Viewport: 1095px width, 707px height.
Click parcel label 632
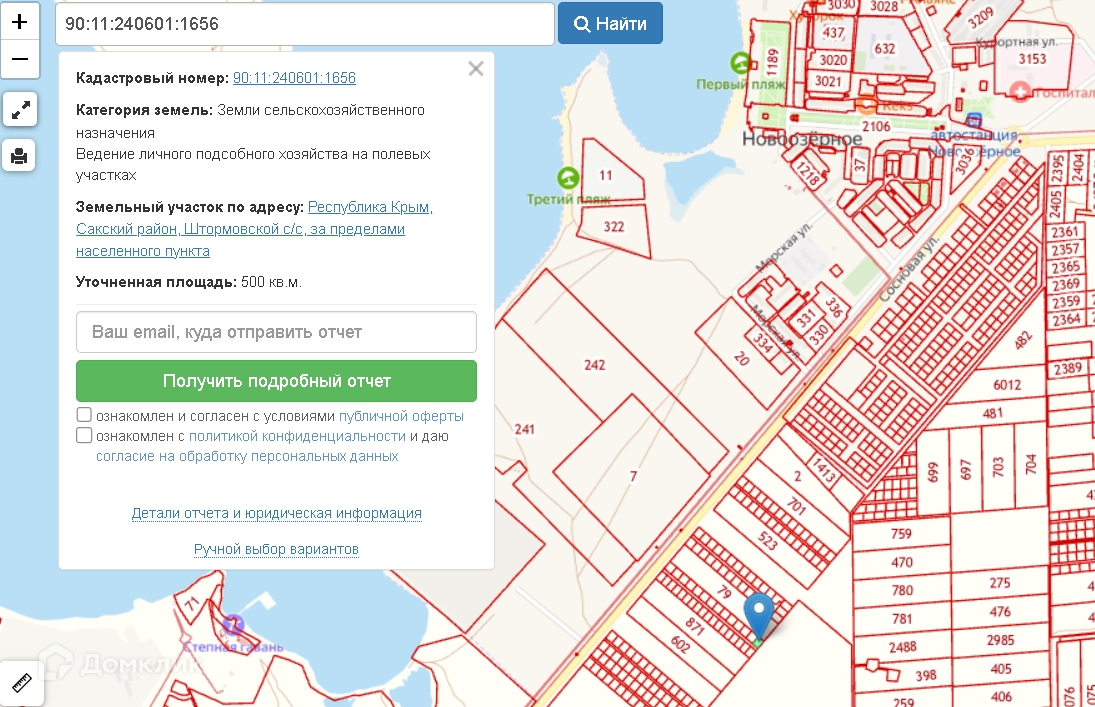pos(885,49)
